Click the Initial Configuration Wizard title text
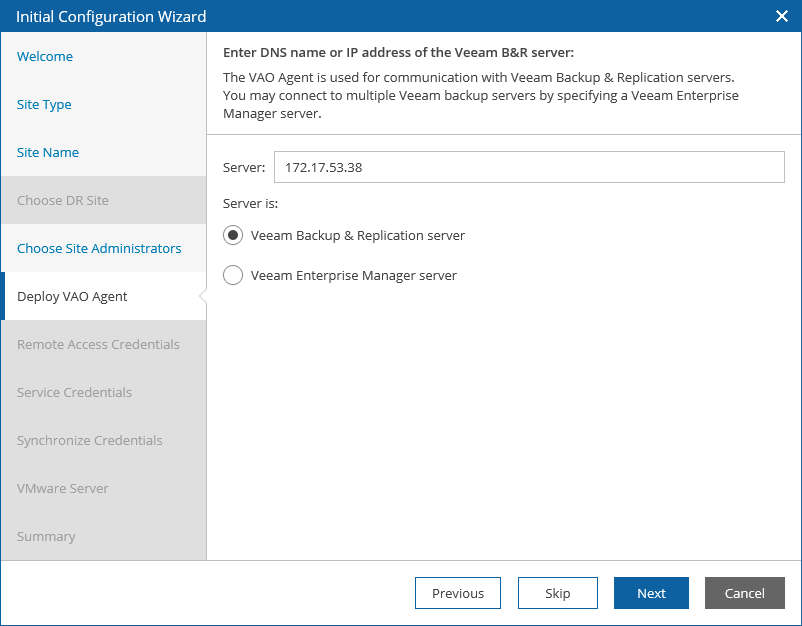Screen dimensions: 802x626 (x=111, y=16)
